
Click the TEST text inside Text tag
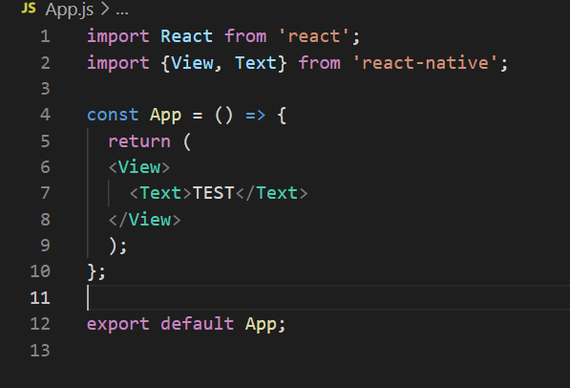click(x=213, y=193)
